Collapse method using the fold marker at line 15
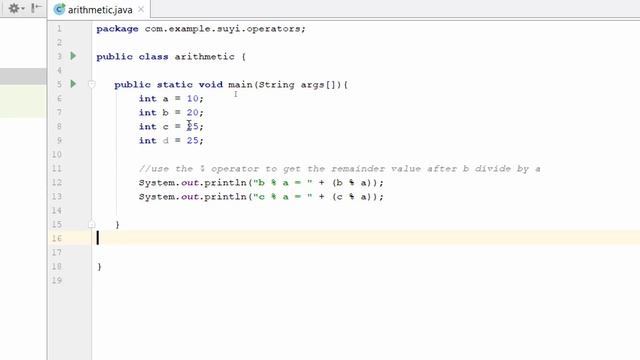This screenshot has height=360, width=640. point(92,224)
